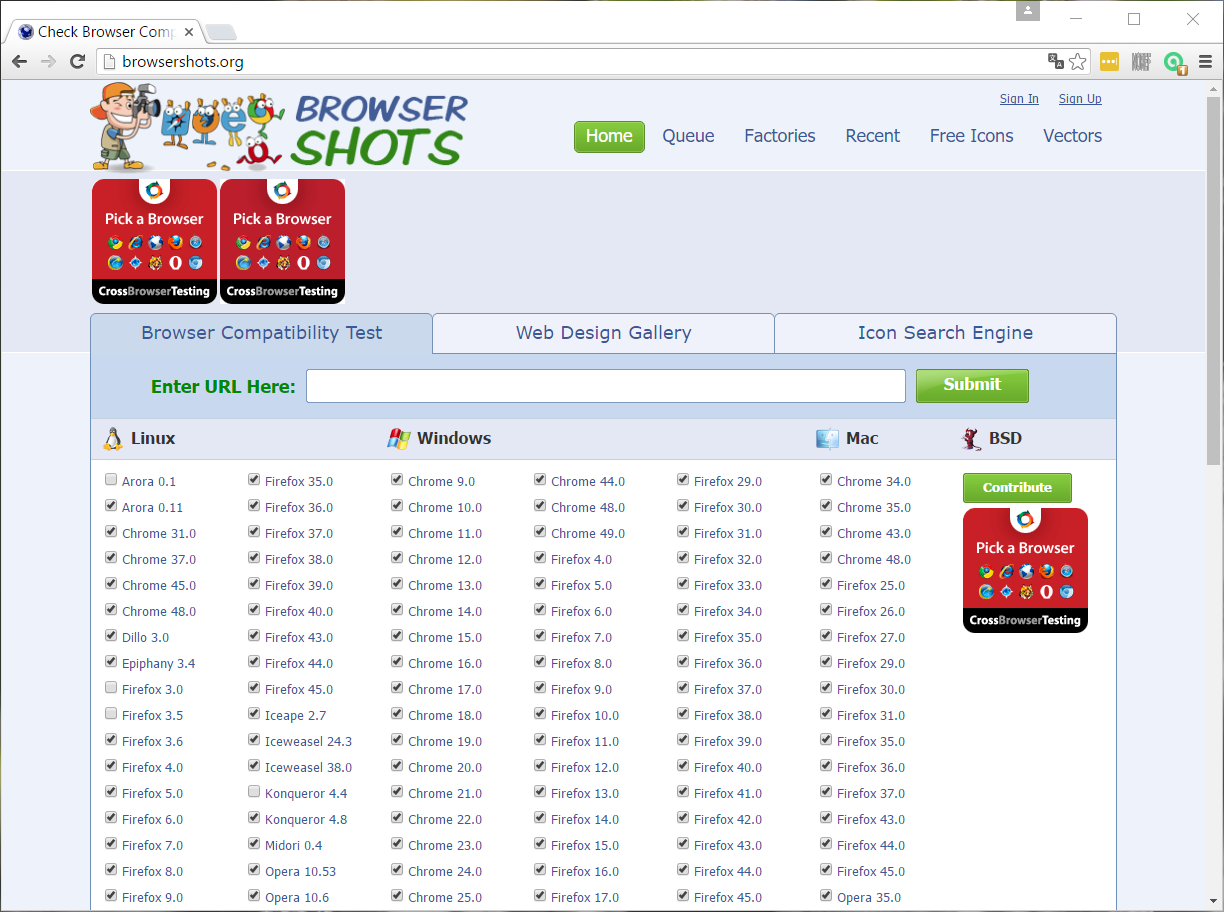Viewport: 1224px width, 912px height.
Task: Click the Linux penguin icon
Action: click(x=112, y=438)
